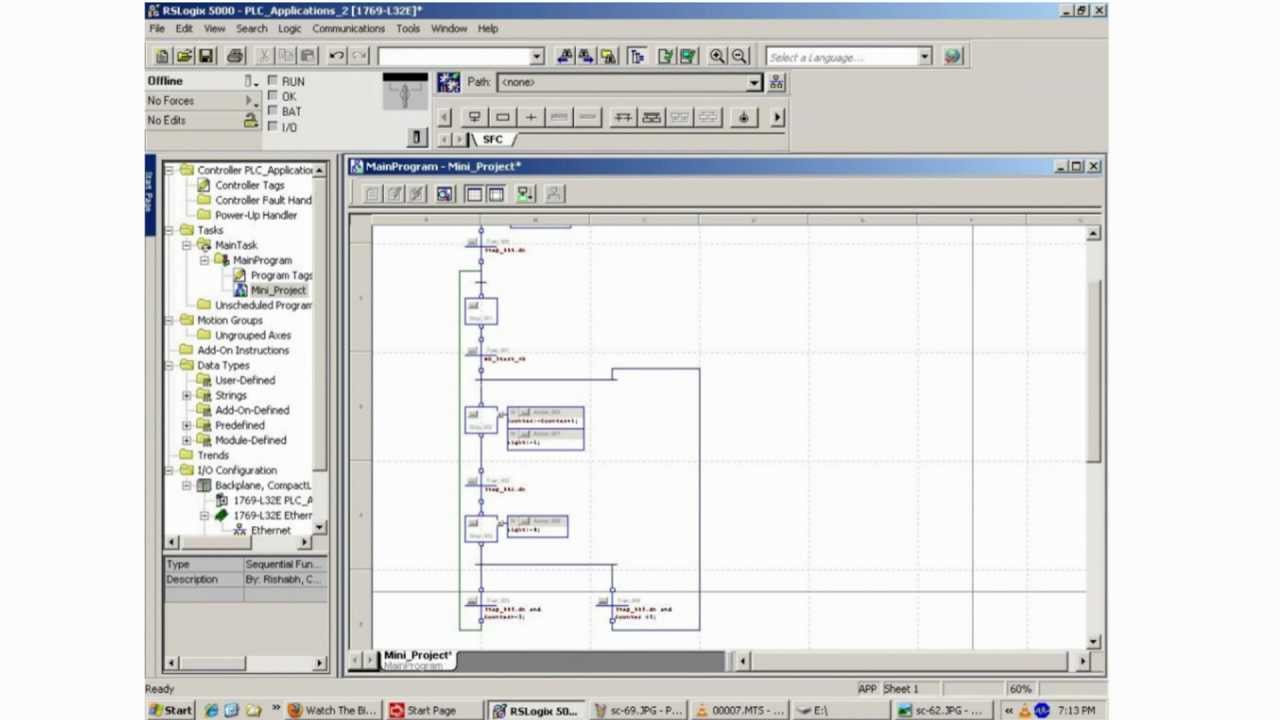Zoom out with the magnifier minus icon

click(x=740, y=57)
